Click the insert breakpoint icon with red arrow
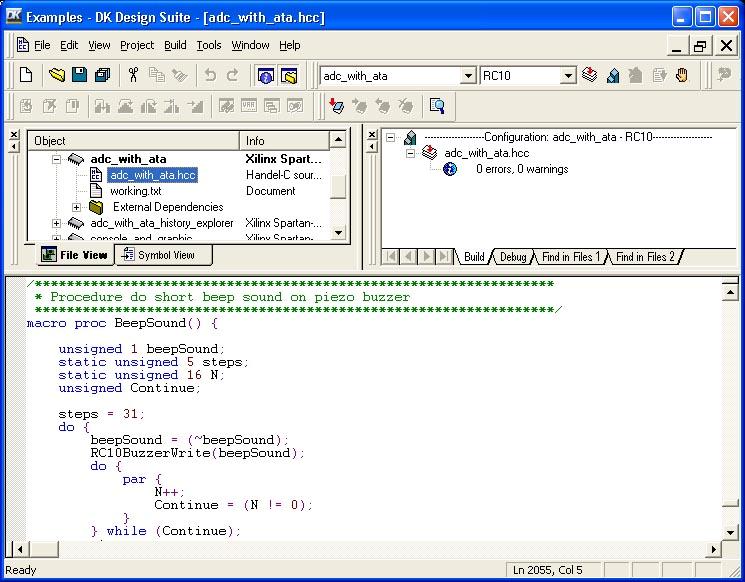Screen dimensions: 745x582 tap(336, 105)
